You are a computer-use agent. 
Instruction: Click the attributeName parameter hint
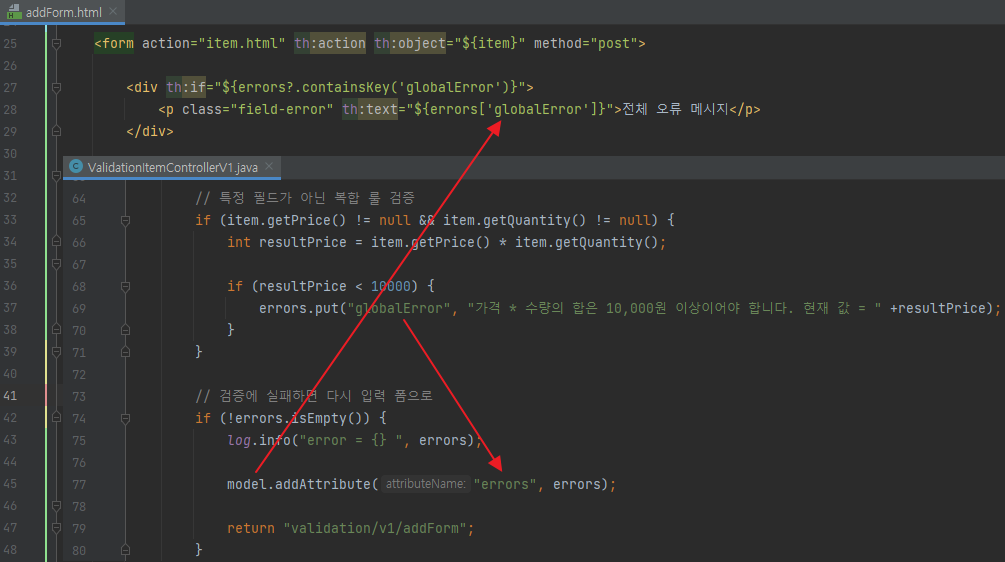426,484
